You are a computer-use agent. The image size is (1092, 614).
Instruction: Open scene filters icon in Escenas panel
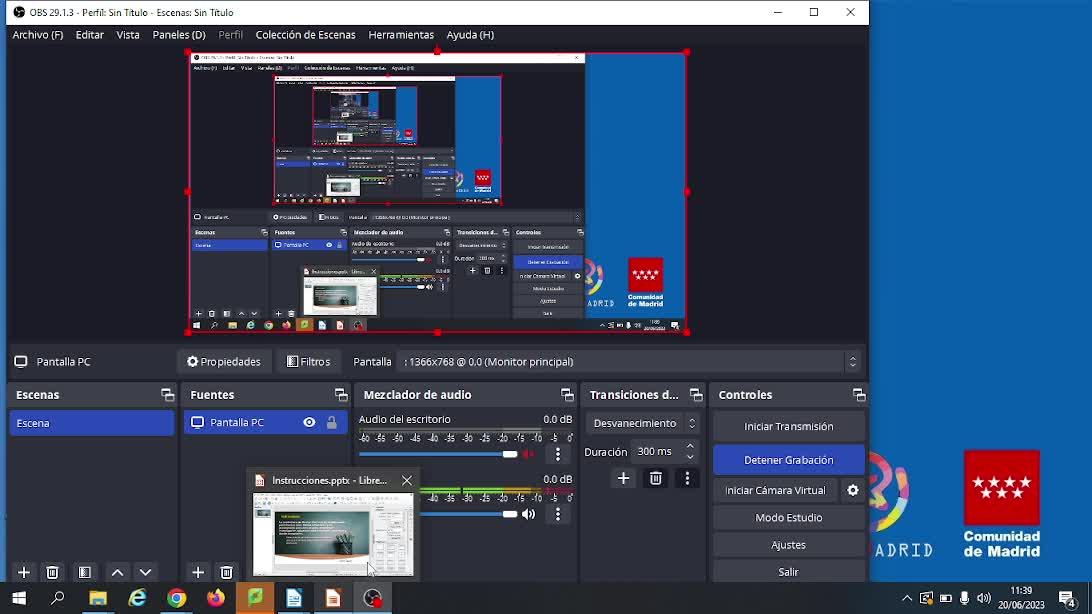tap(85, 572)
